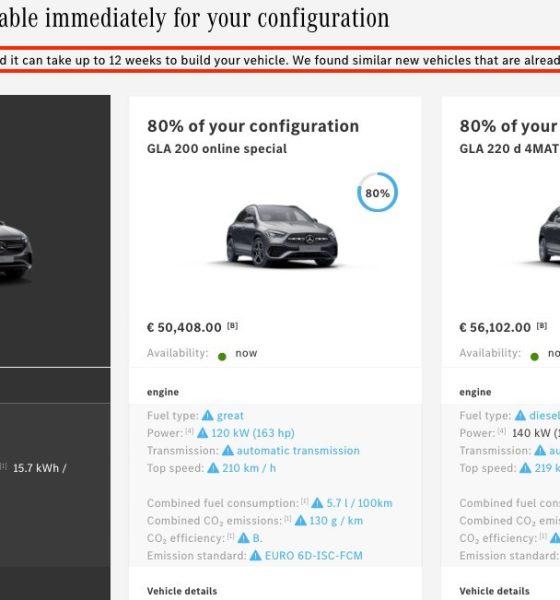The image size is (560, 600).
Task: Click warning triangle beside Fuel type great
Action: point(207,415)
